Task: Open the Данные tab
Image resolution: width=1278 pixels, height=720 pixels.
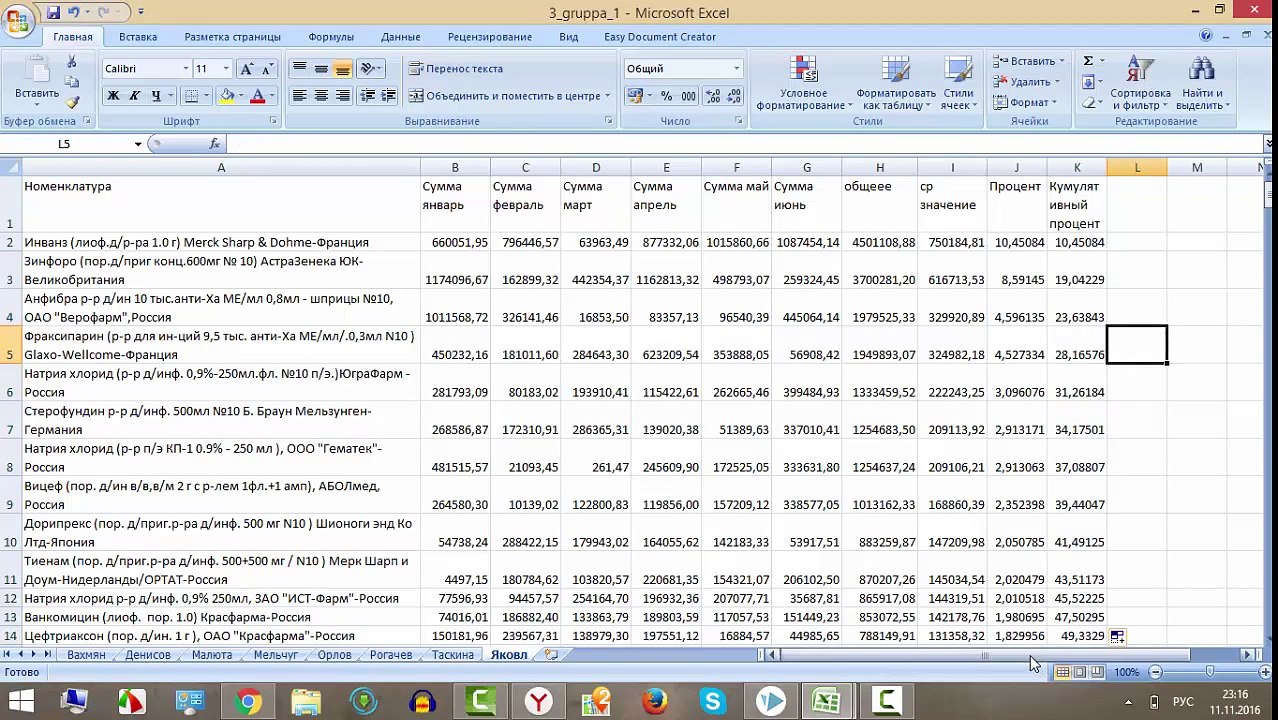Action: click(400, 37)
